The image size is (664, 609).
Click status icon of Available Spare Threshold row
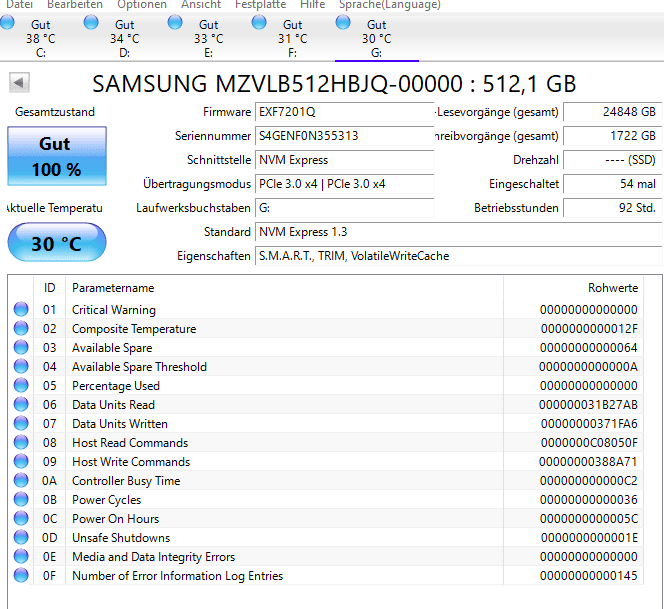21,366
